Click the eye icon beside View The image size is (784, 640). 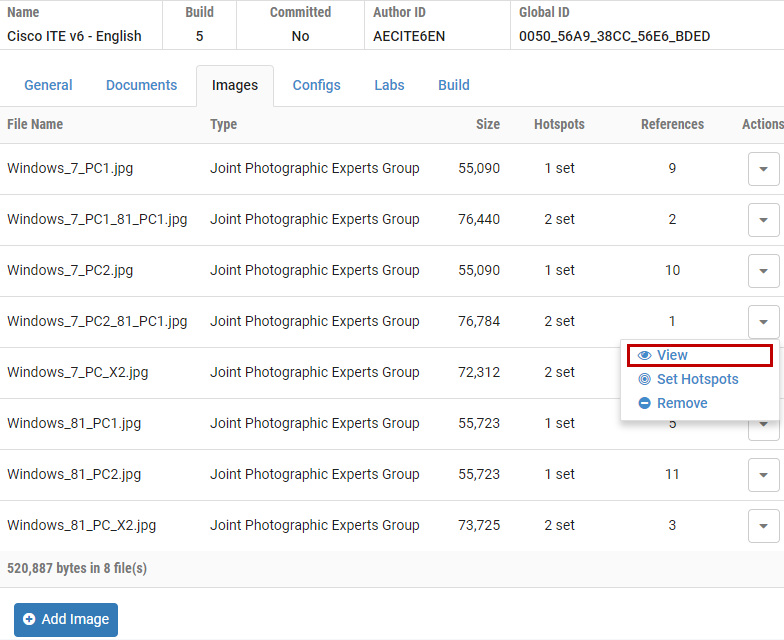644,355
